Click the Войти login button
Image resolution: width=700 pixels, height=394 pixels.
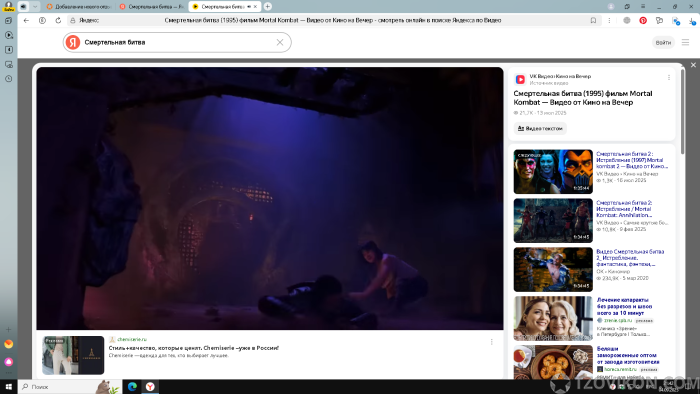(663, 42)
